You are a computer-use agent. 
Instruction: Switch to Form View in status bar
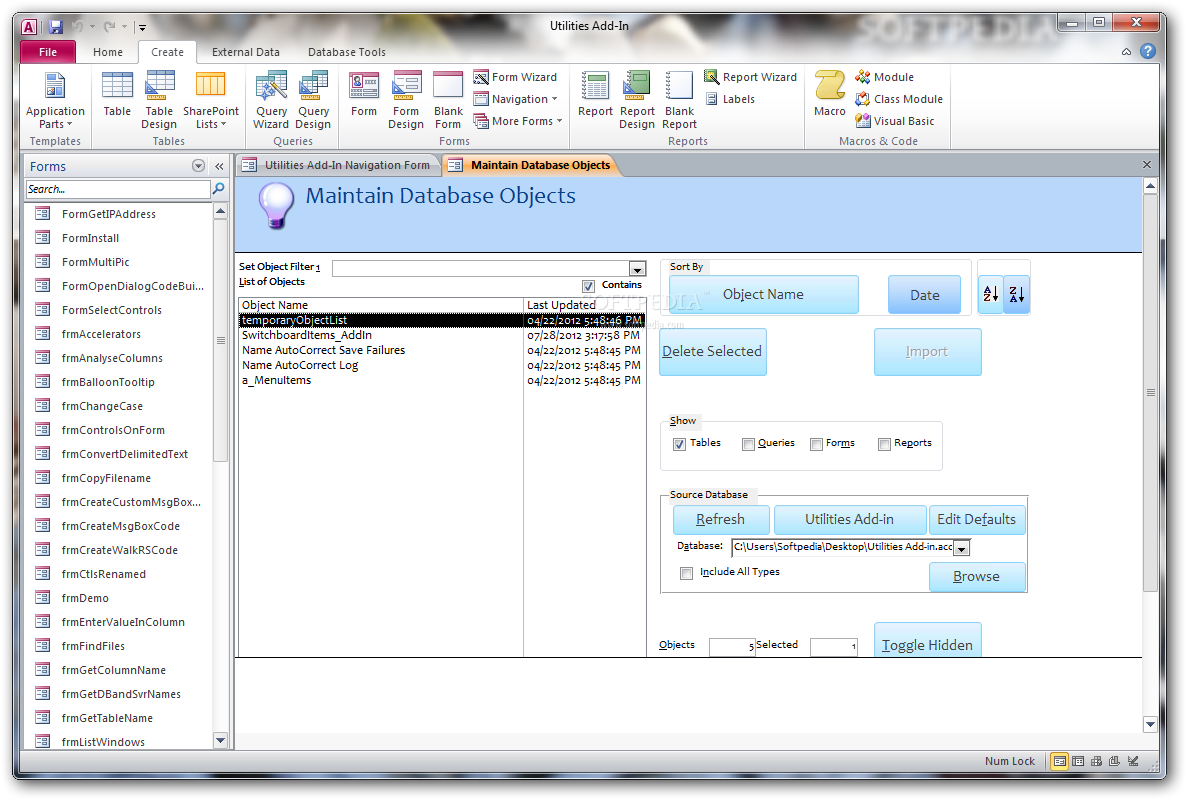1059,761
